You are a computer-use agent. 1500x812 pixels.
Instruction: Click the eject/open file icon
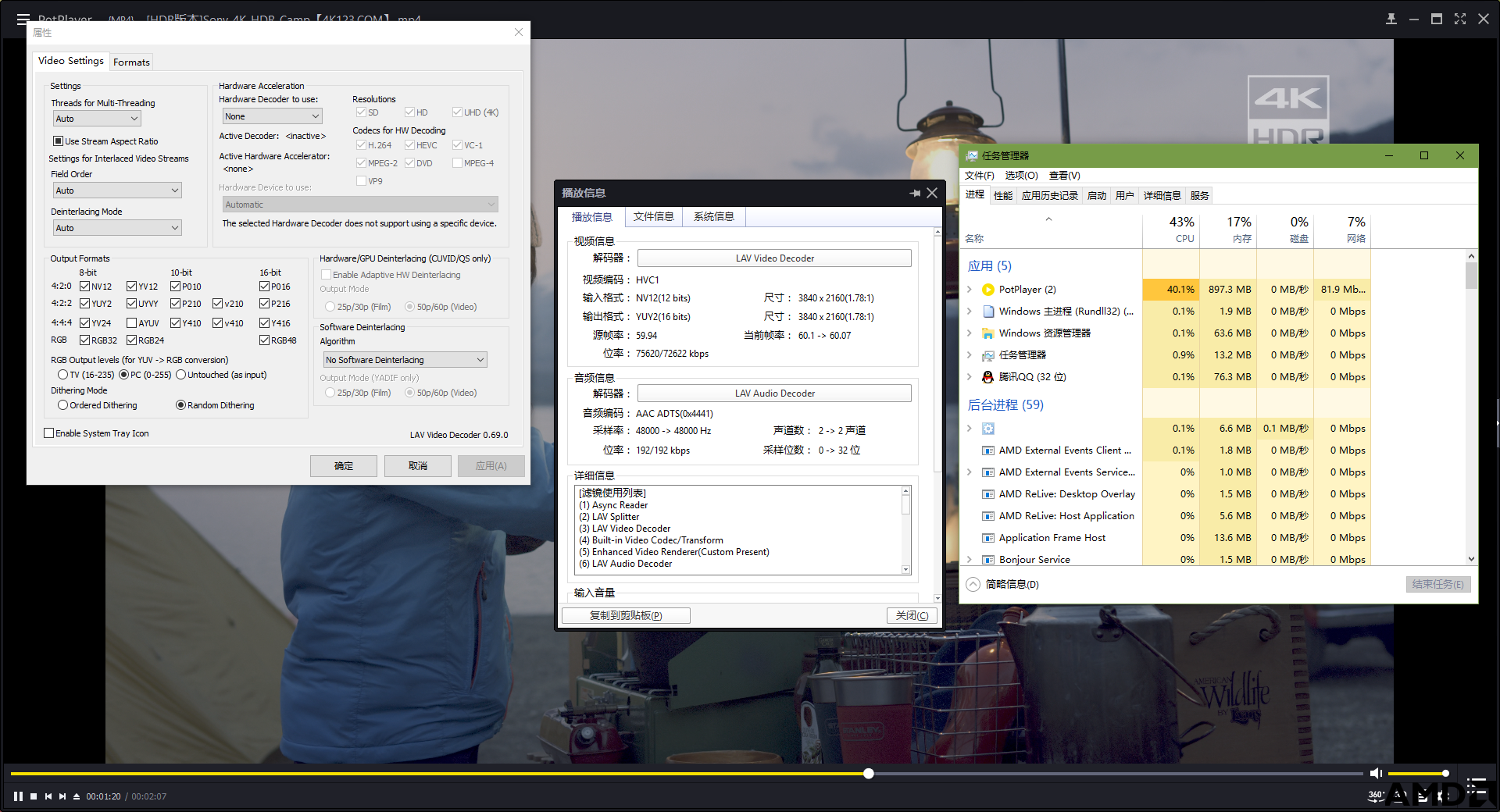click(x=77, y=796)
